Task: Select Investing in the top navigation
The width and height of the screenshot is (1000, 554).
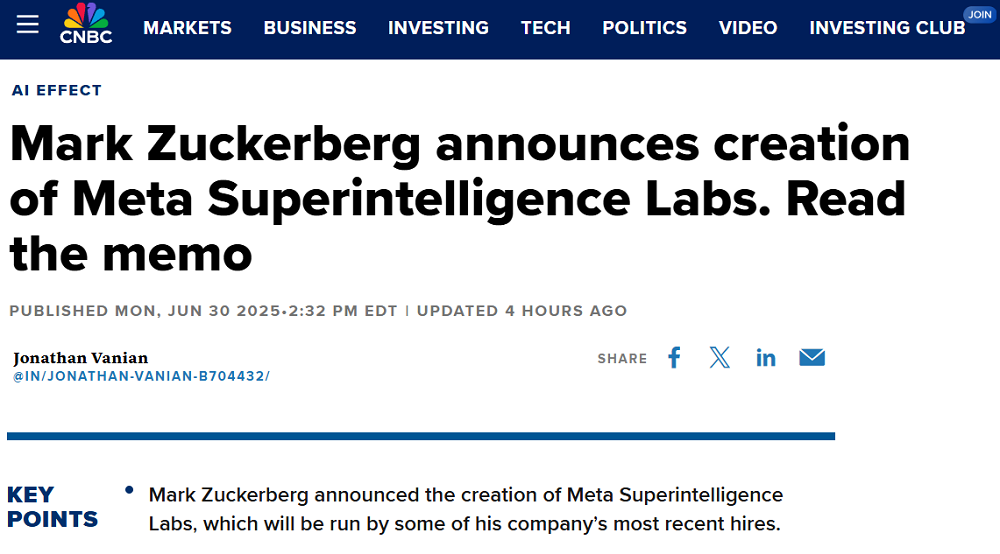Action: 438,28
